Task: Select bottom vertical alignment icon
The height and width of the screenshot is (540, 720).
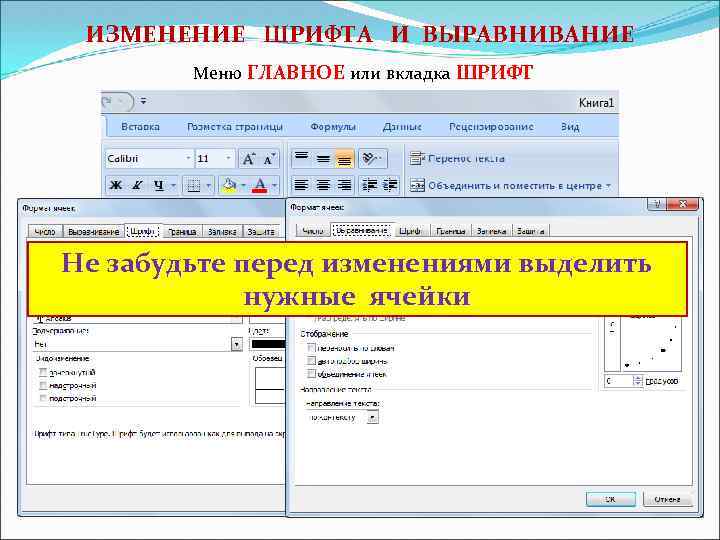Action: [x=344, y=159]
